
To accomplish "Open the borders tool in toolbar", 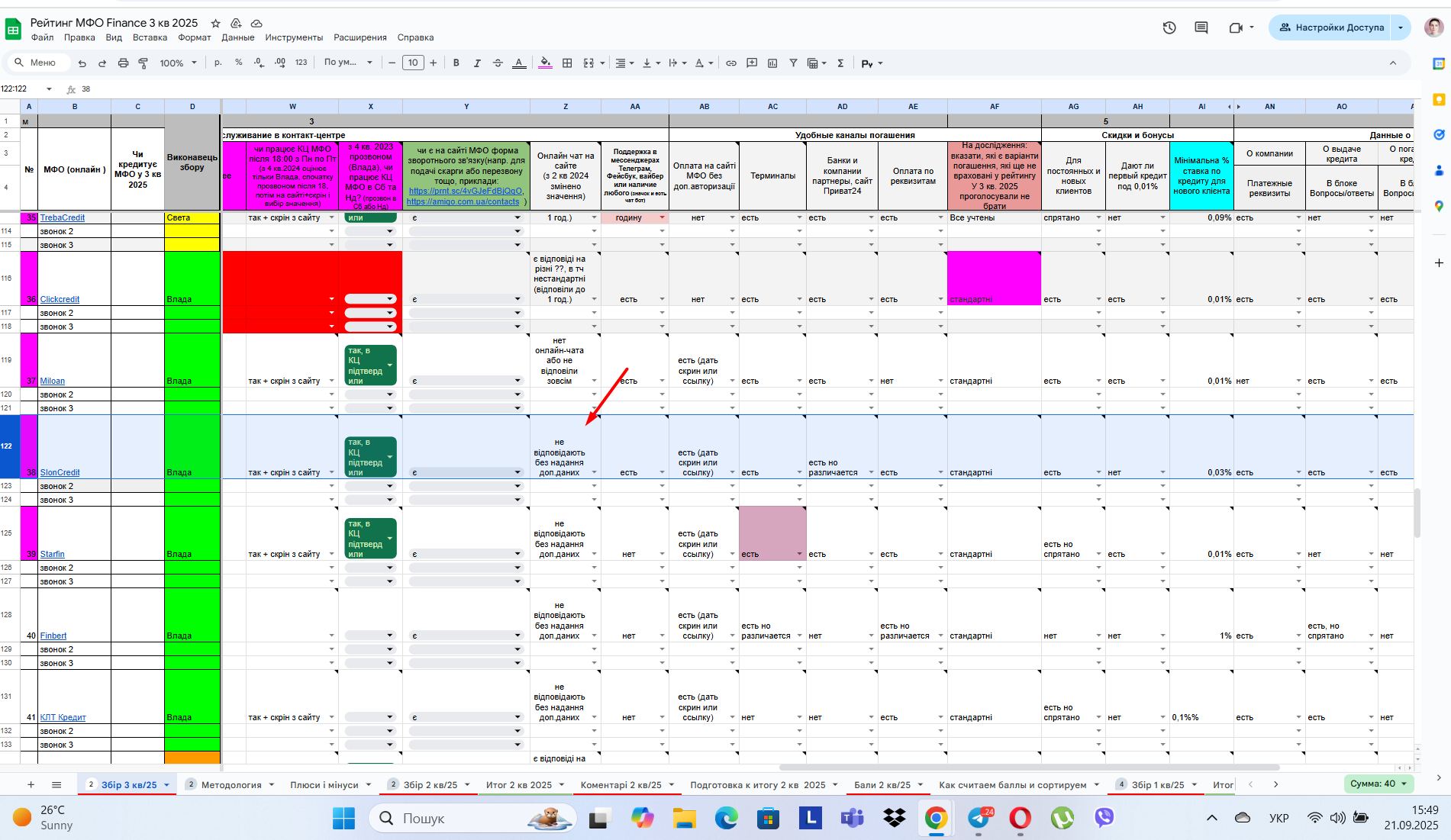I will [x=567, y=63].
